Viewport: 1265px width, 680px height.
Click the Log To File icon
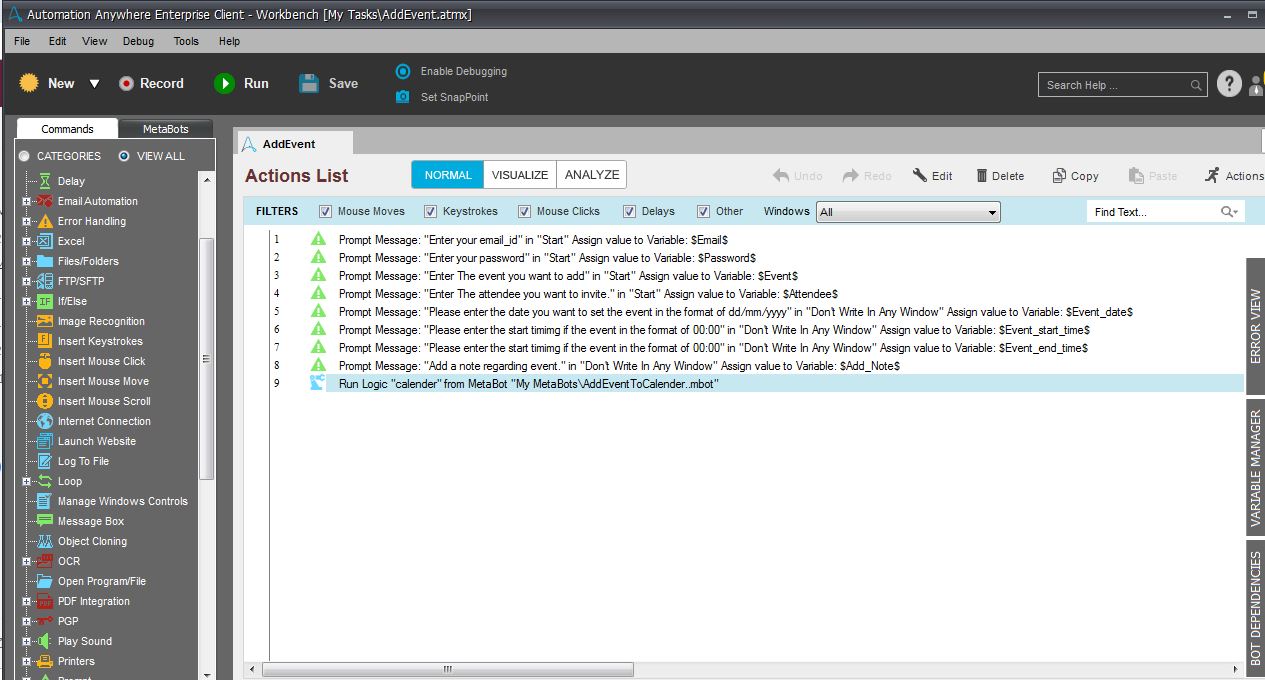tap(45, 461)
